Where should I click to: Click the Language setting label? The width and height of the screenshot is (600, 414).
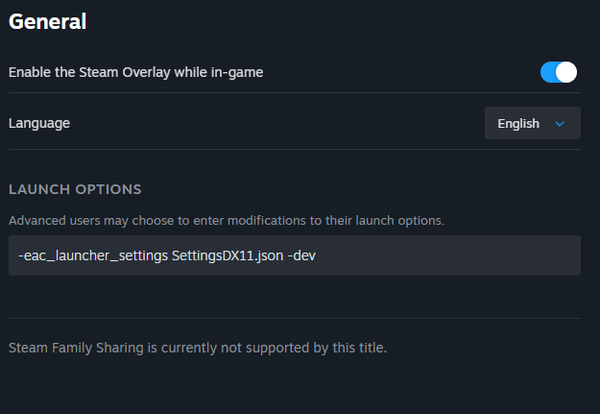39,124
